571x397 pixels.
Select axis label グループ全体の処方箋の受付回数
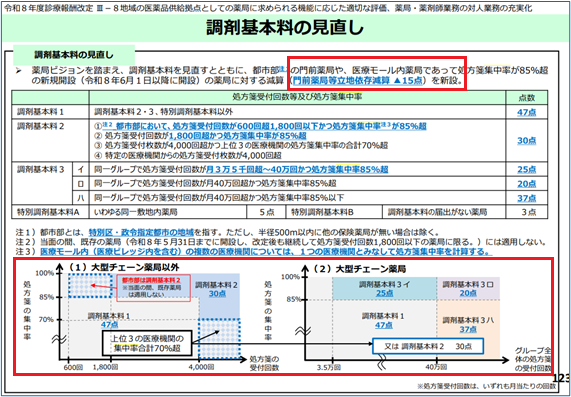533,359
